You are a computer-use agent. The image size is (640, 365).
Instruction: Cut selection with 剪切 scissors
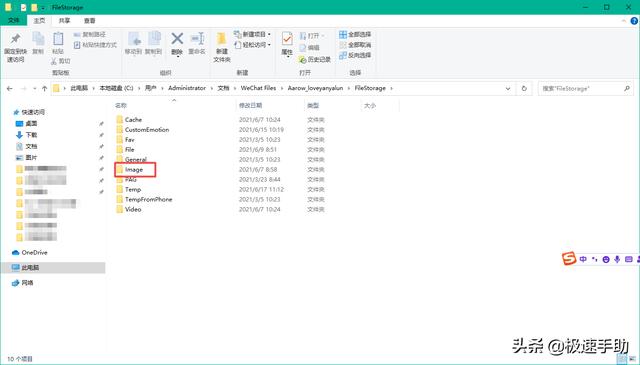[60, 61]
